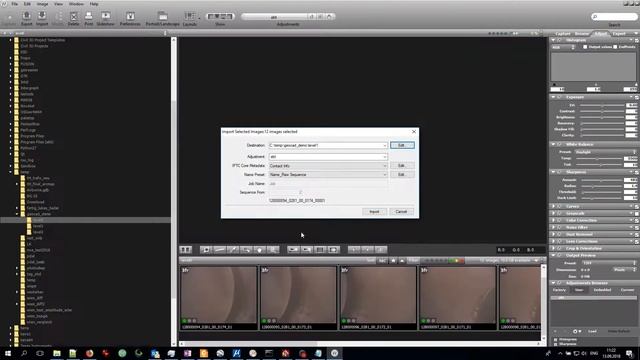Screen dimensions: 640x360
Task: Start the Slideshow from the toolbar
Action: pyautogui.click(x=106, y=16)
